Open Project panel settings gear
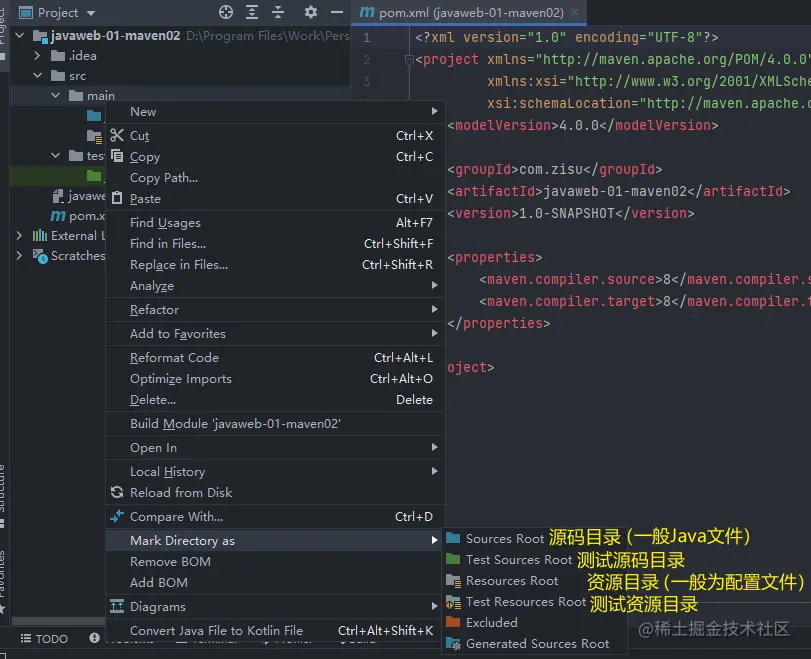The image size is (811, 659). (x=310, y=12)
